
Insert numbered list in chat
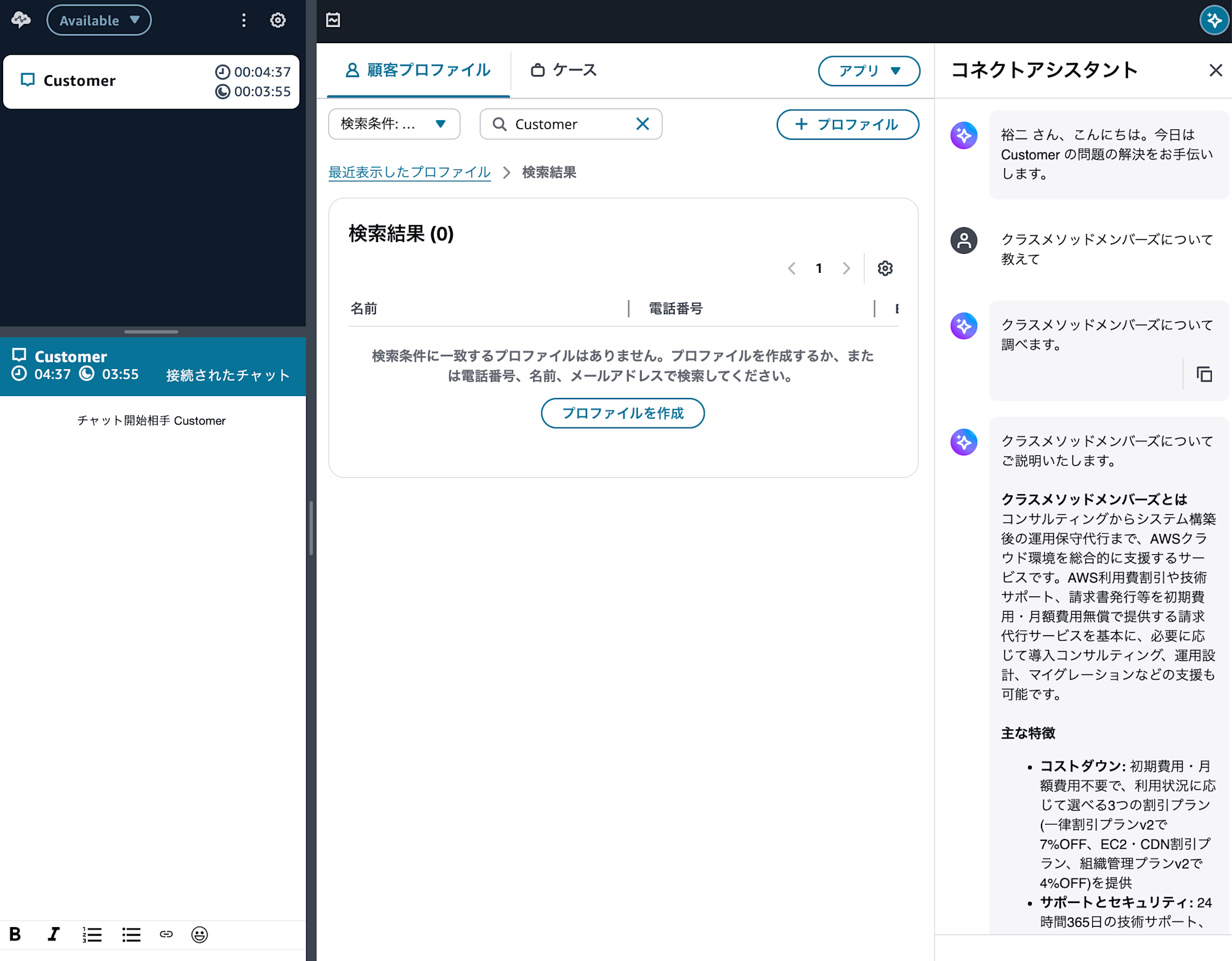coord(92,935)
